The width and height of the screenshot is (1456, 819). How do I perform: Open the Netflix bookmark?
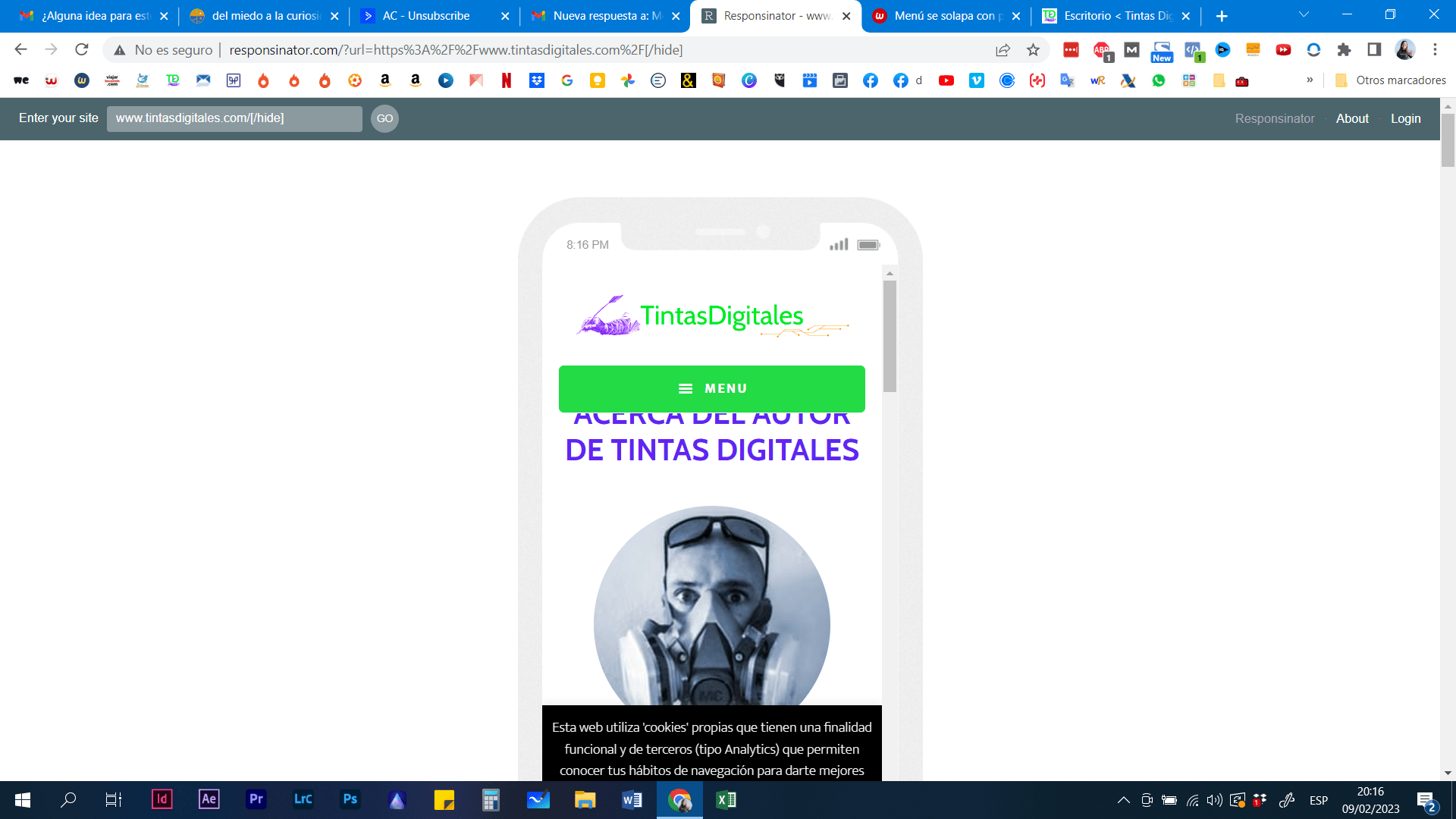[x=507, y=80]
